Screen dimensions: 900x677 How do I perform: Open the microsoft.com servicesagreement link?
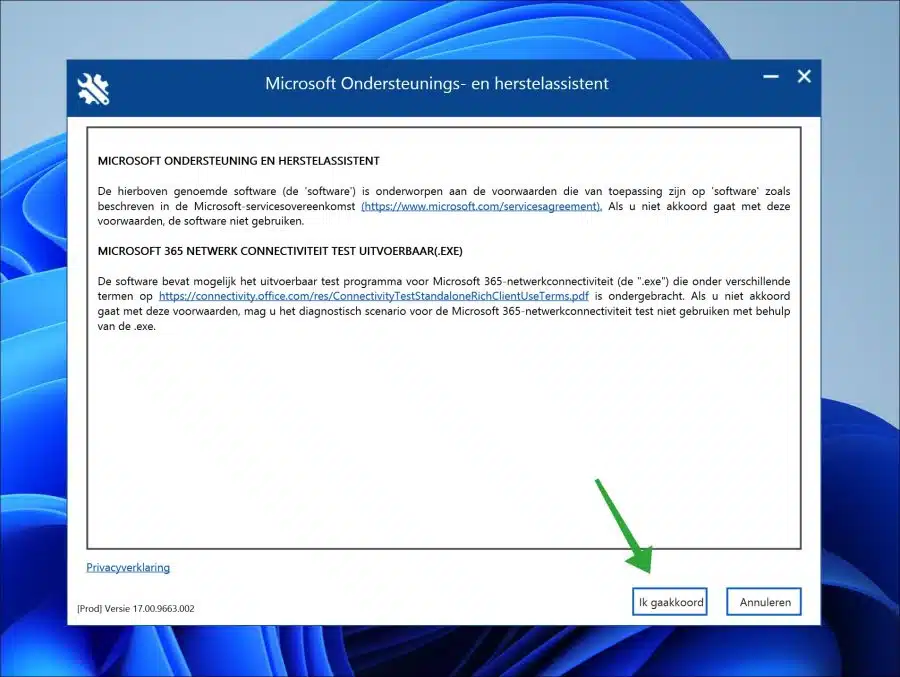[482, 206]
